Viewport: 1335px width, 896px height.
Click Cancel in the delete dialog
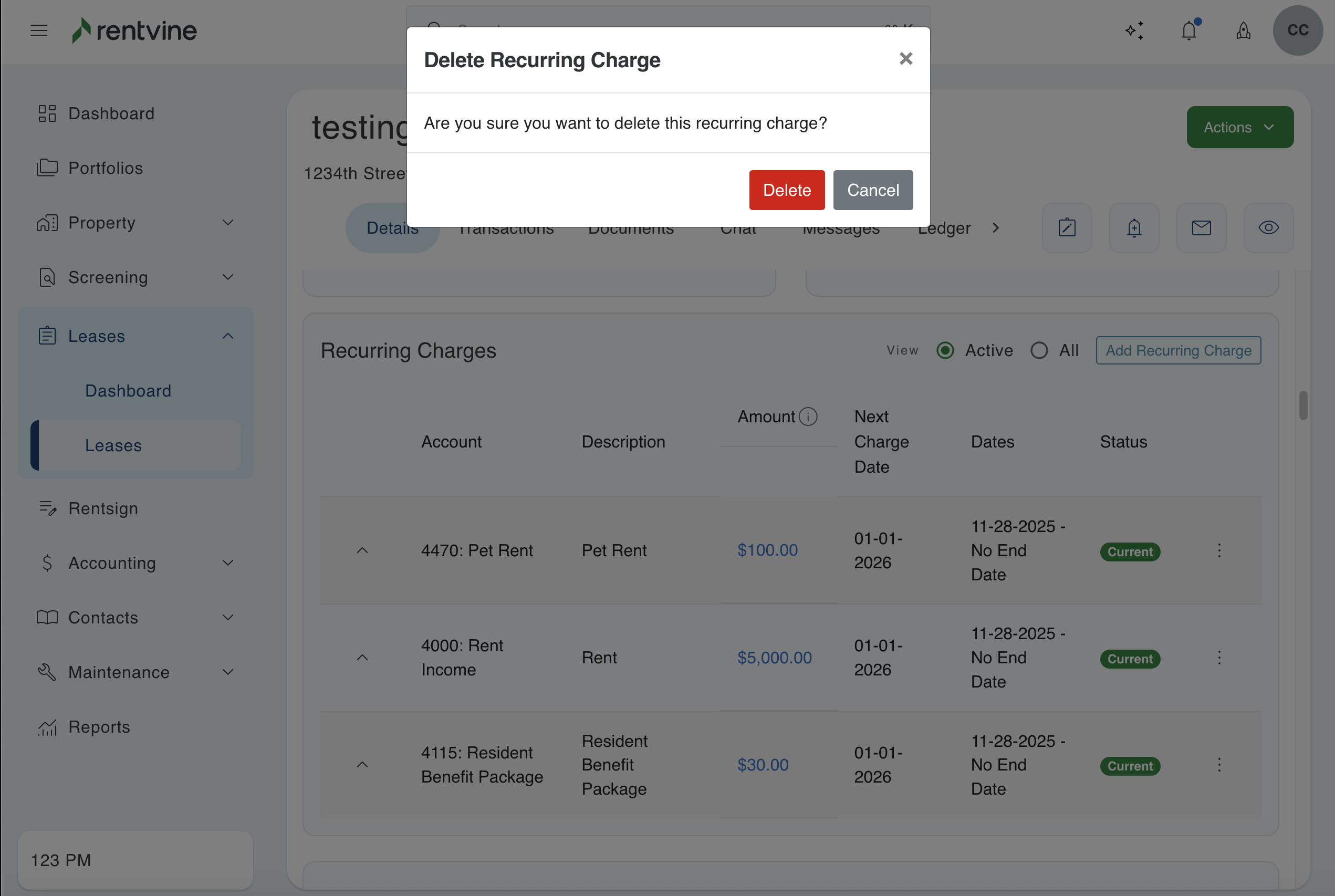[x=872, y=190]
